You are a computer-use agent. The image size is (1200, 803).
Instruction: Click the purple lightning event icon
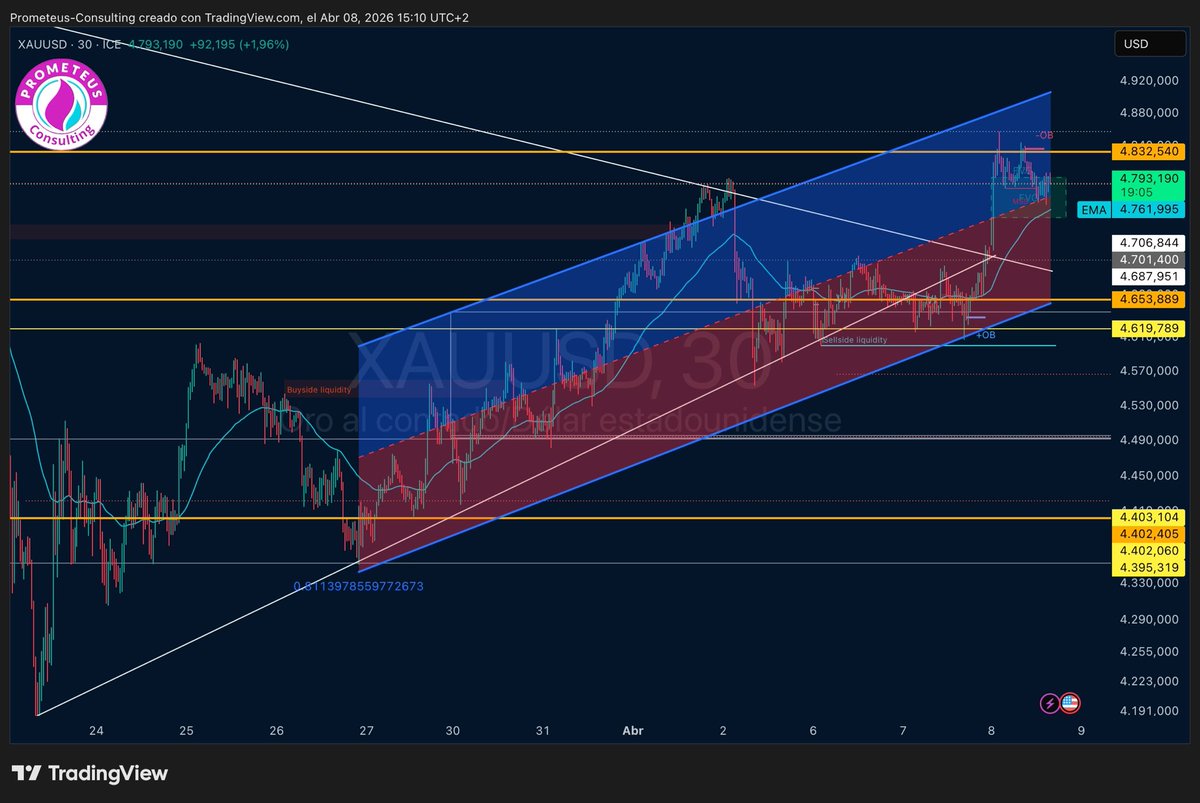(x=1050, y=703)
